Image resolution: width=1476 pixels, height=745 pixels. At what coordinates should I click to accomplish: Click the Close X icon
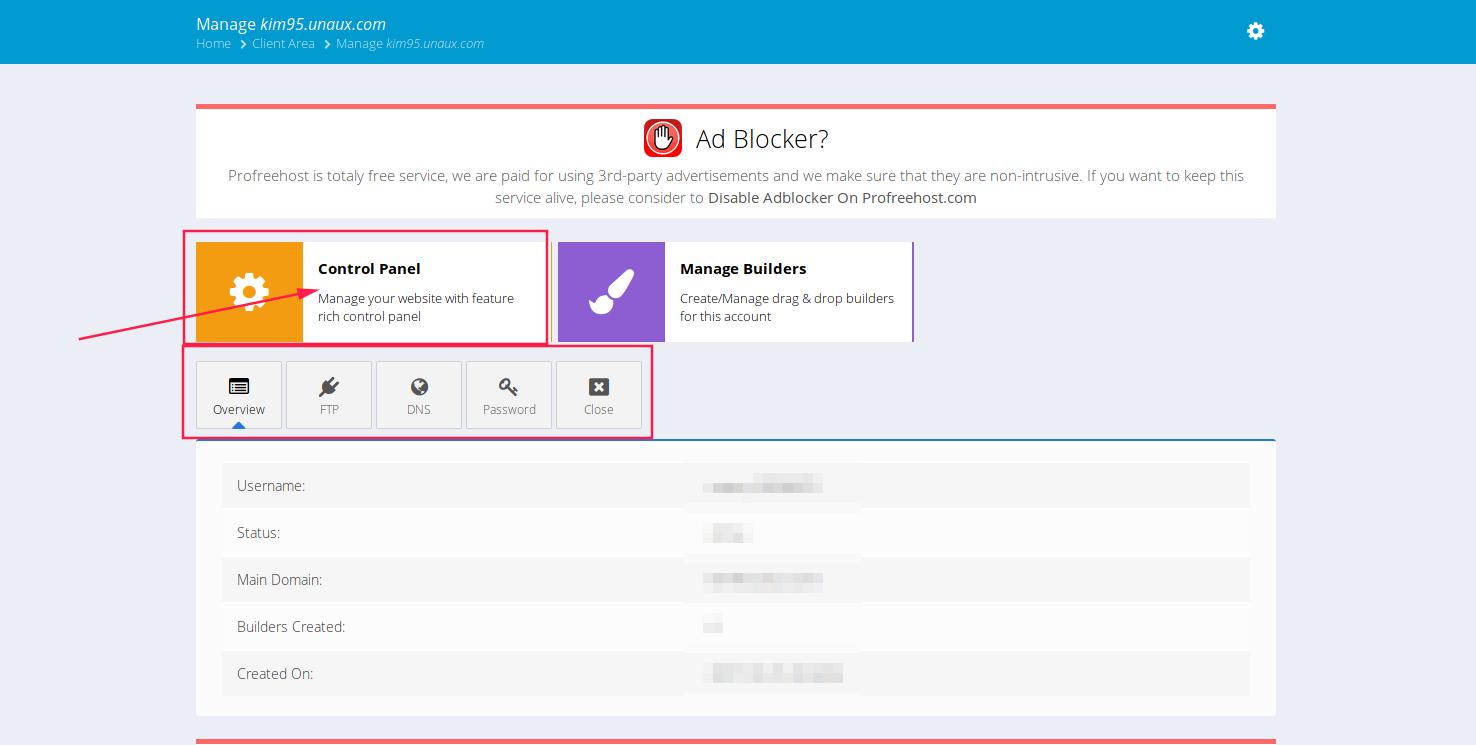click(x=599, y=387)
